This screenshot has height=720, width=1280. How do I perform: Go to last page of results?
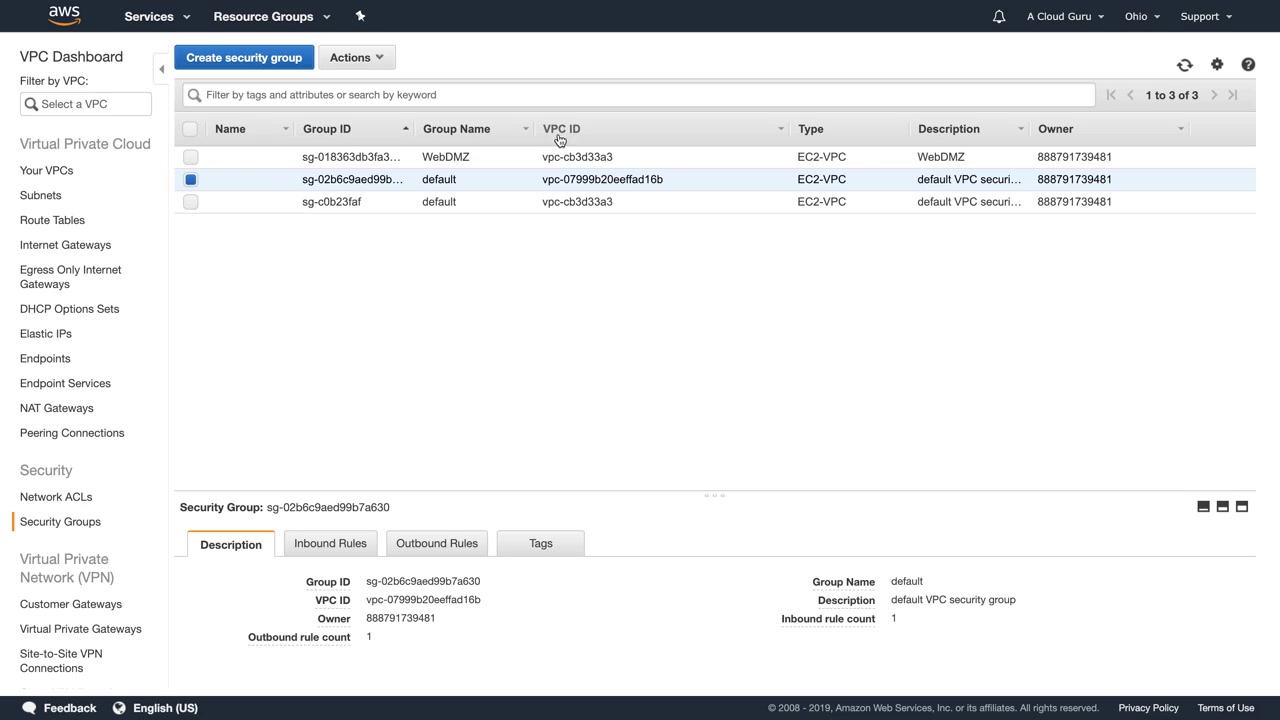1233,95
